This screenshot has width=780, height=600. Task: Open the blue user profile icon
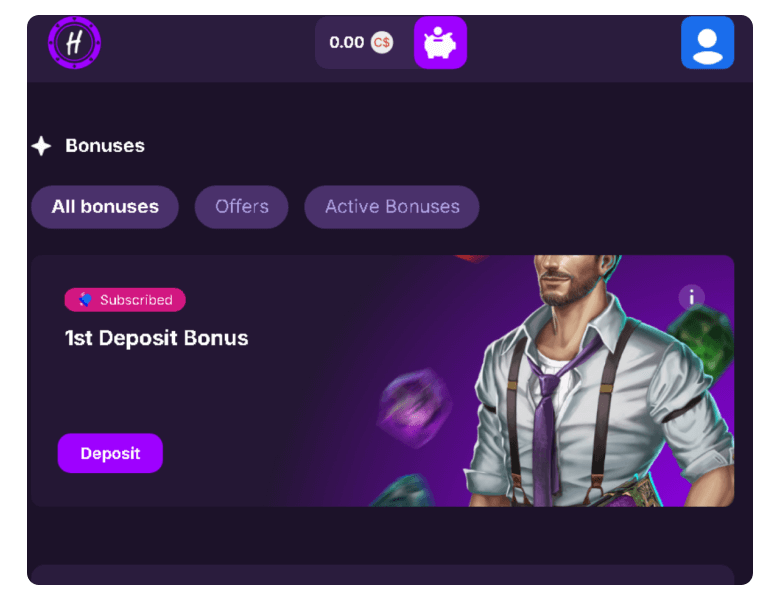click(707, 43)
